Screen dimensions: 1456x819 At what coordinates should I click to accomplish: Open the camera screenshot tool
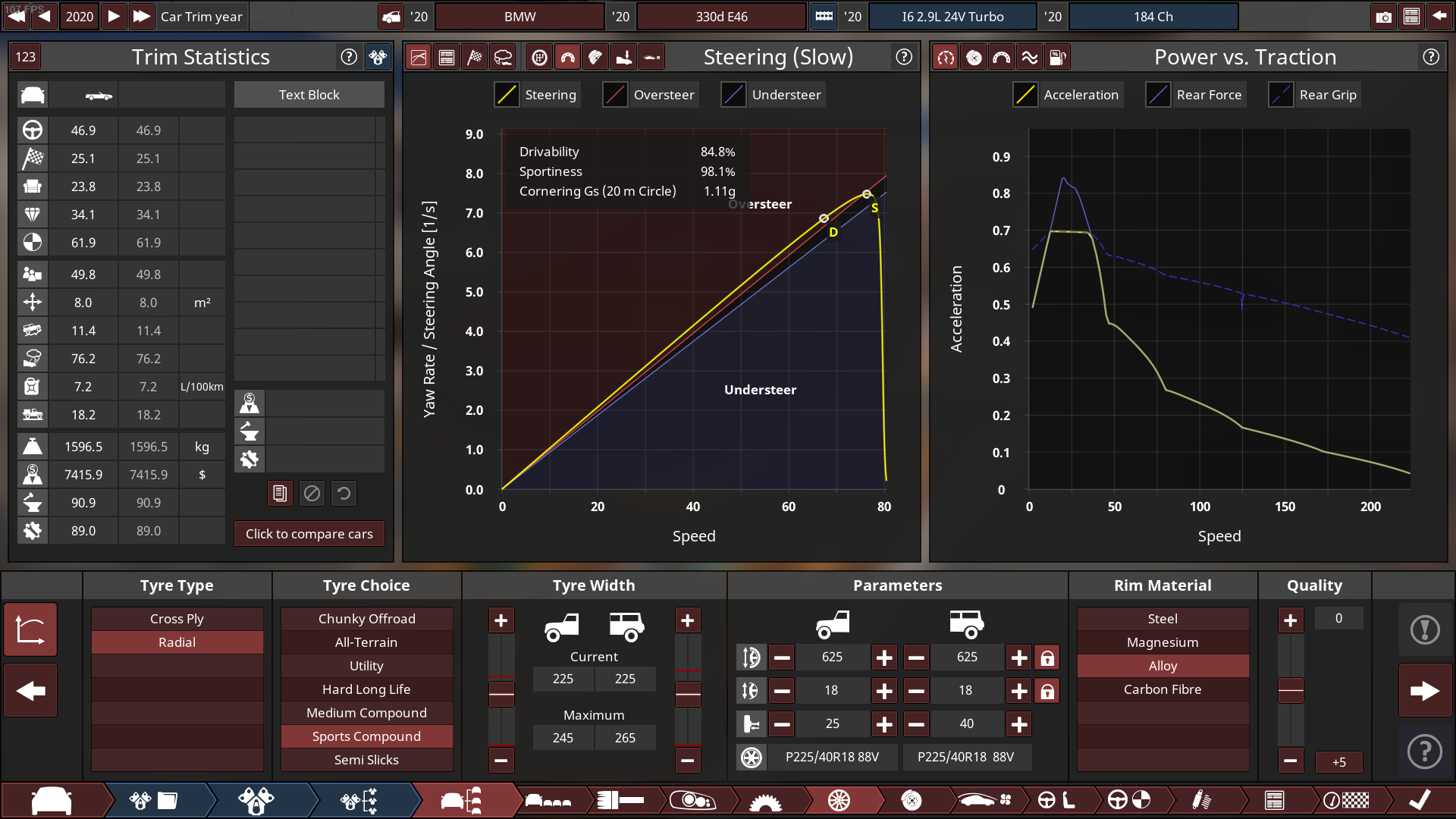point(1383,16)
